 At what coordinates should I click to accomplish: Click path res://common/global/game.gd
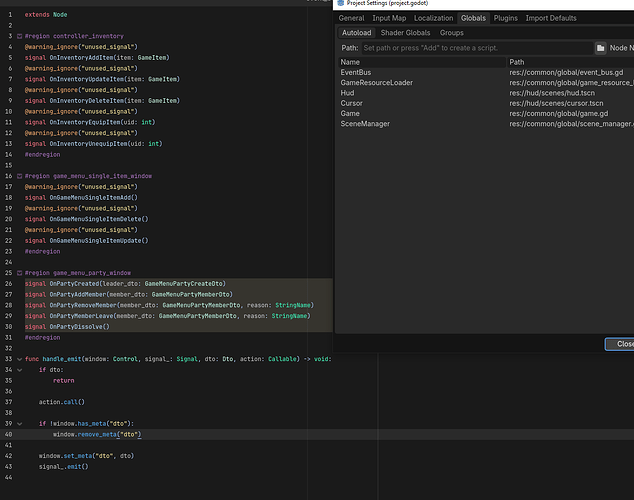click(558, 114)
